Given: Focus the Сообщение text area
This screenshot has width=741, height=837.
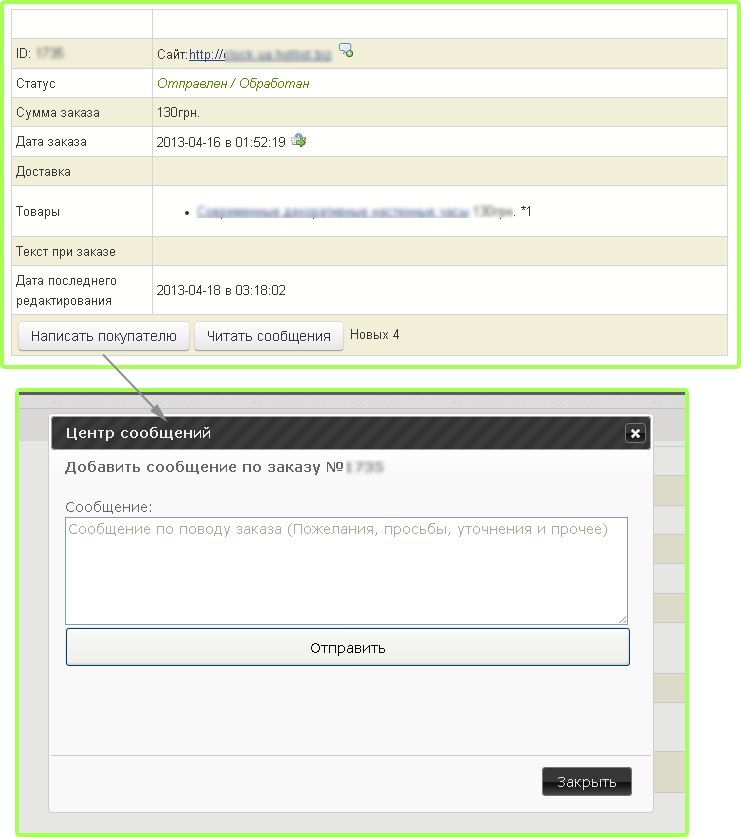Looking at the screenshot, I should 346,570.
